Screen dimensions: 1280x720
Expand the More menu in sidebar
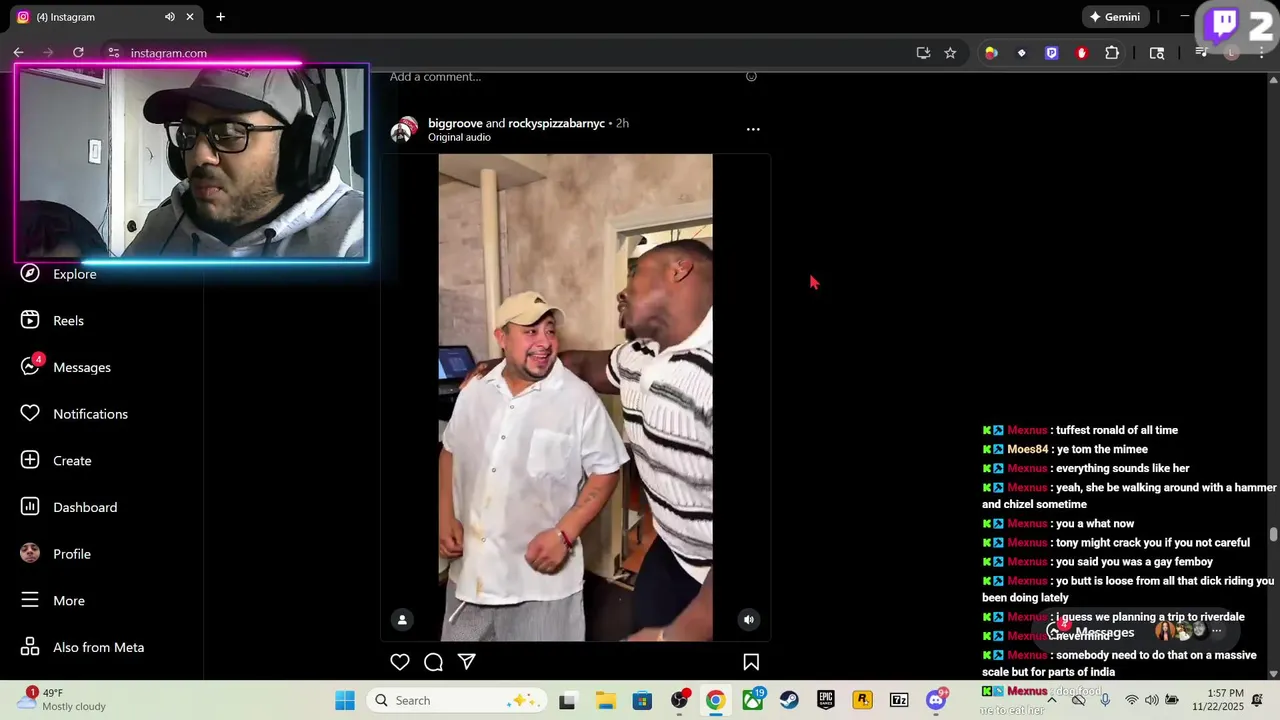coord(53,601)
